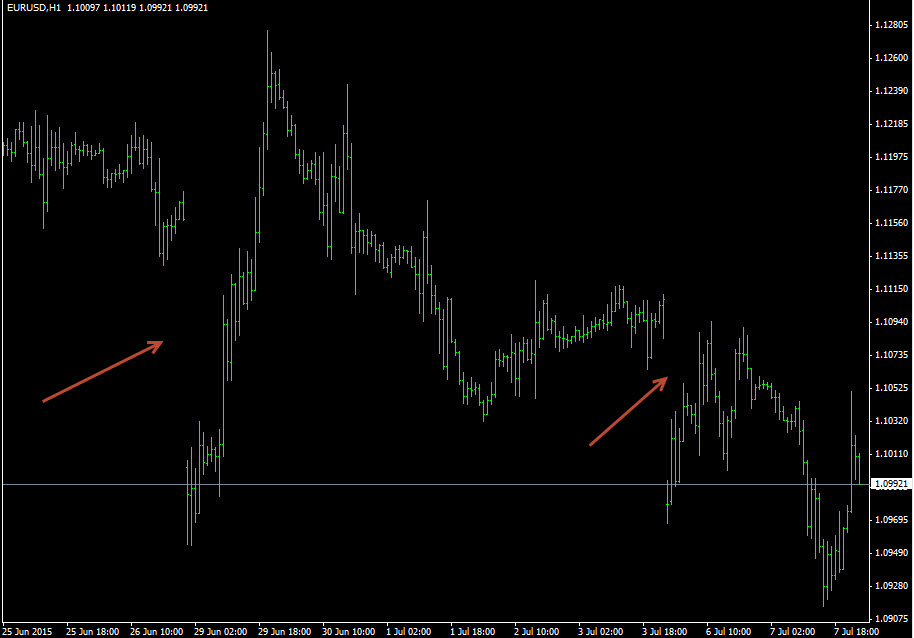Click the 1.12185 price axis label
Viewport: 914px width, 638px height.
tap(890, 124)
